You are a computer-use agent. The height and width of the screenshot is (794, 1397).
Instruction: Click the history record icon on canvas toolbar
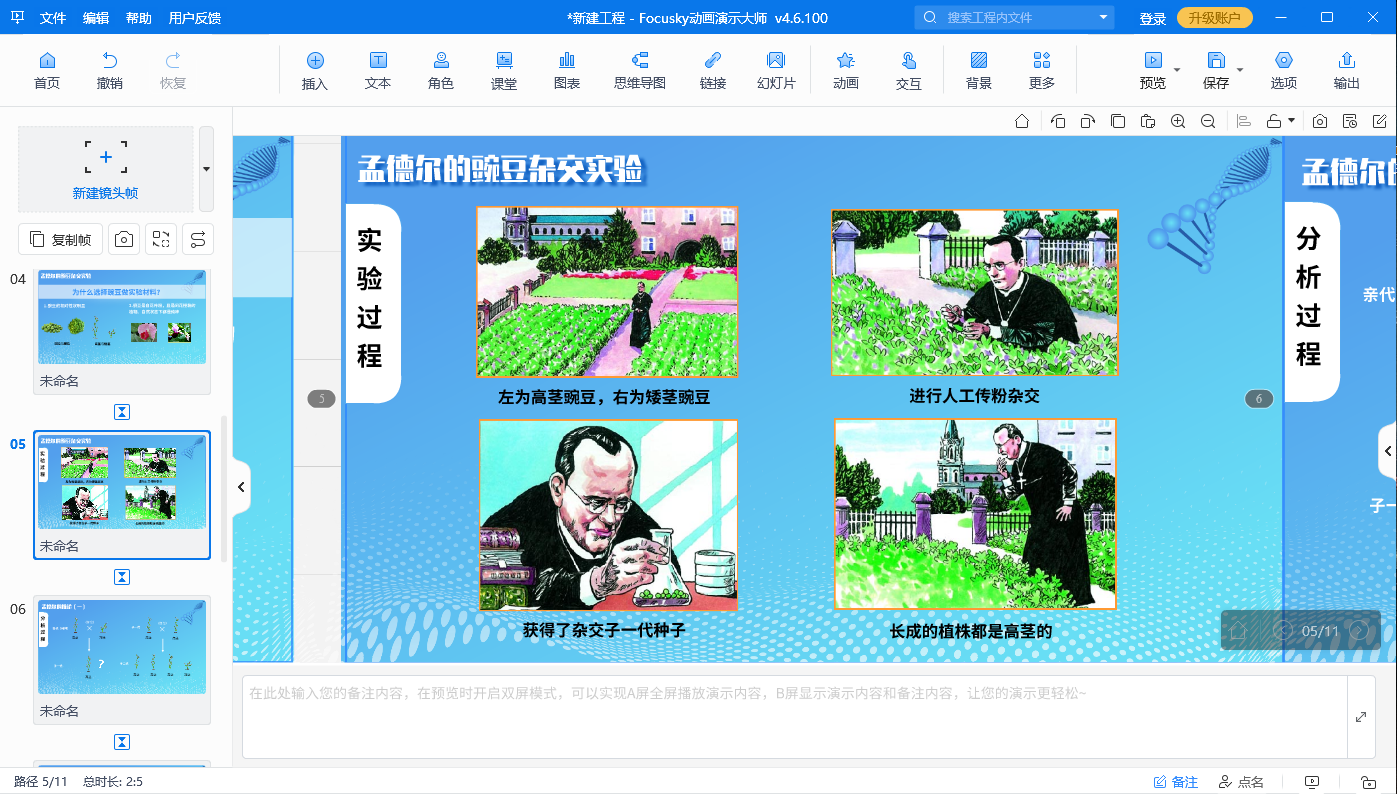pos(1350,121)
